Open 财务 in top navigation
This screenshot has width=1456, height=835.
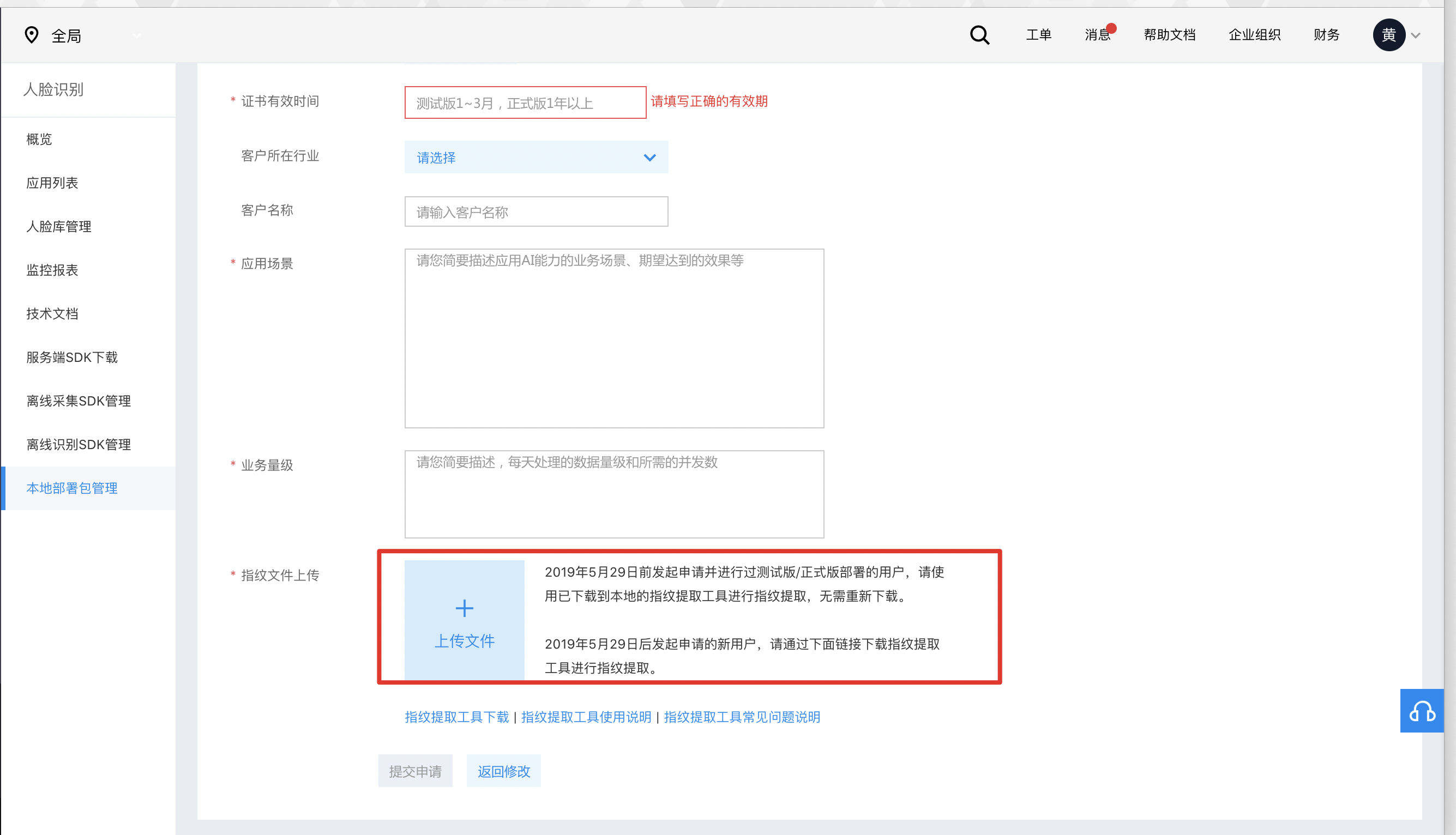click(1326, 35)
